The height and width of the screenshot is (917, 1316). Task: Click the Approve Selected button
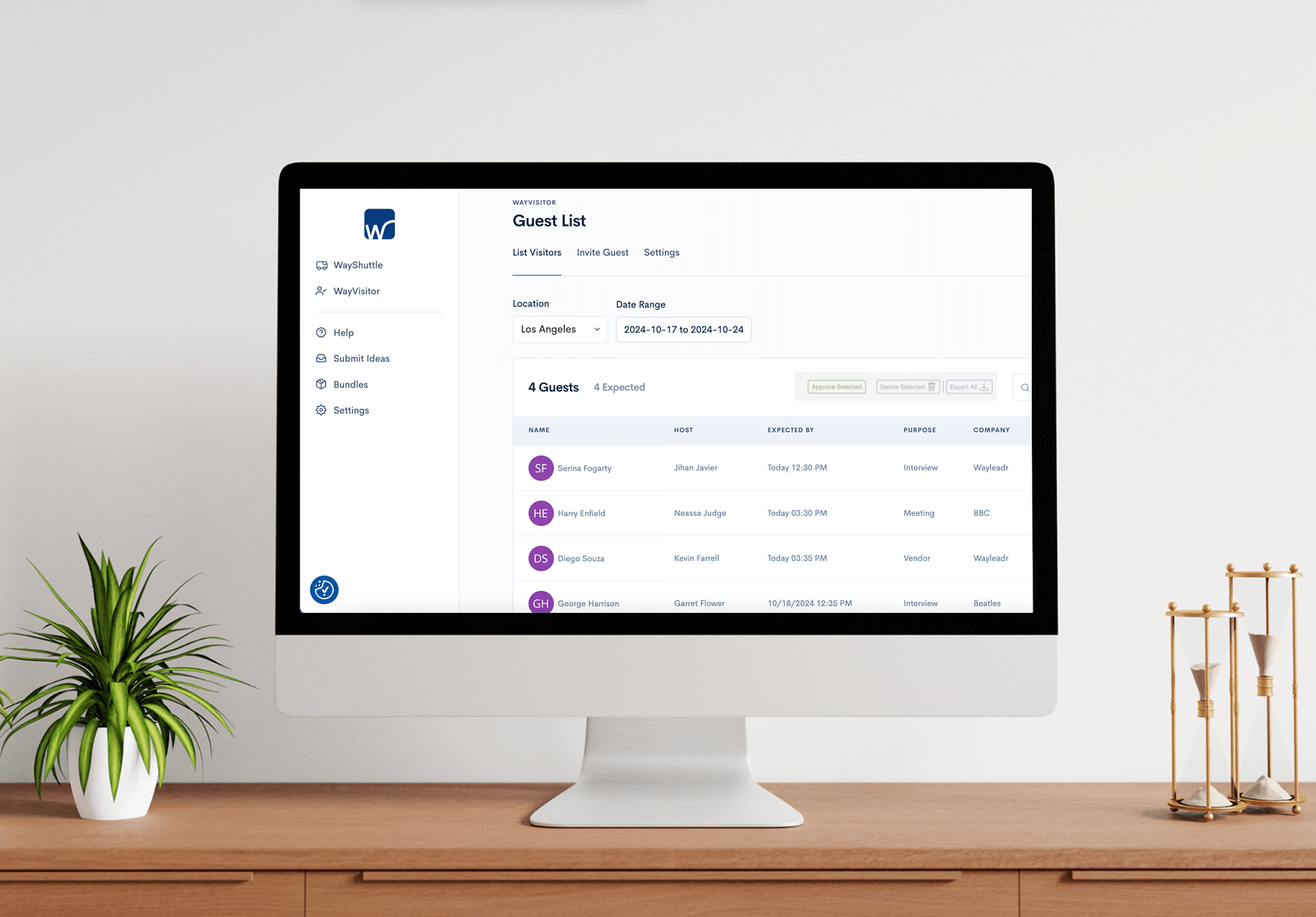833,388
